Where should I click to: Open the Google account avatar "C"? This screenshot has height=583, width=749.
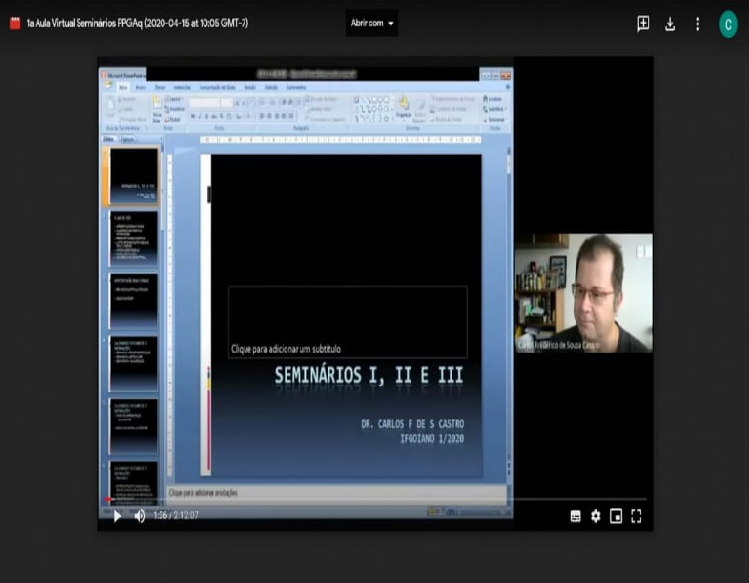(728, 23)
